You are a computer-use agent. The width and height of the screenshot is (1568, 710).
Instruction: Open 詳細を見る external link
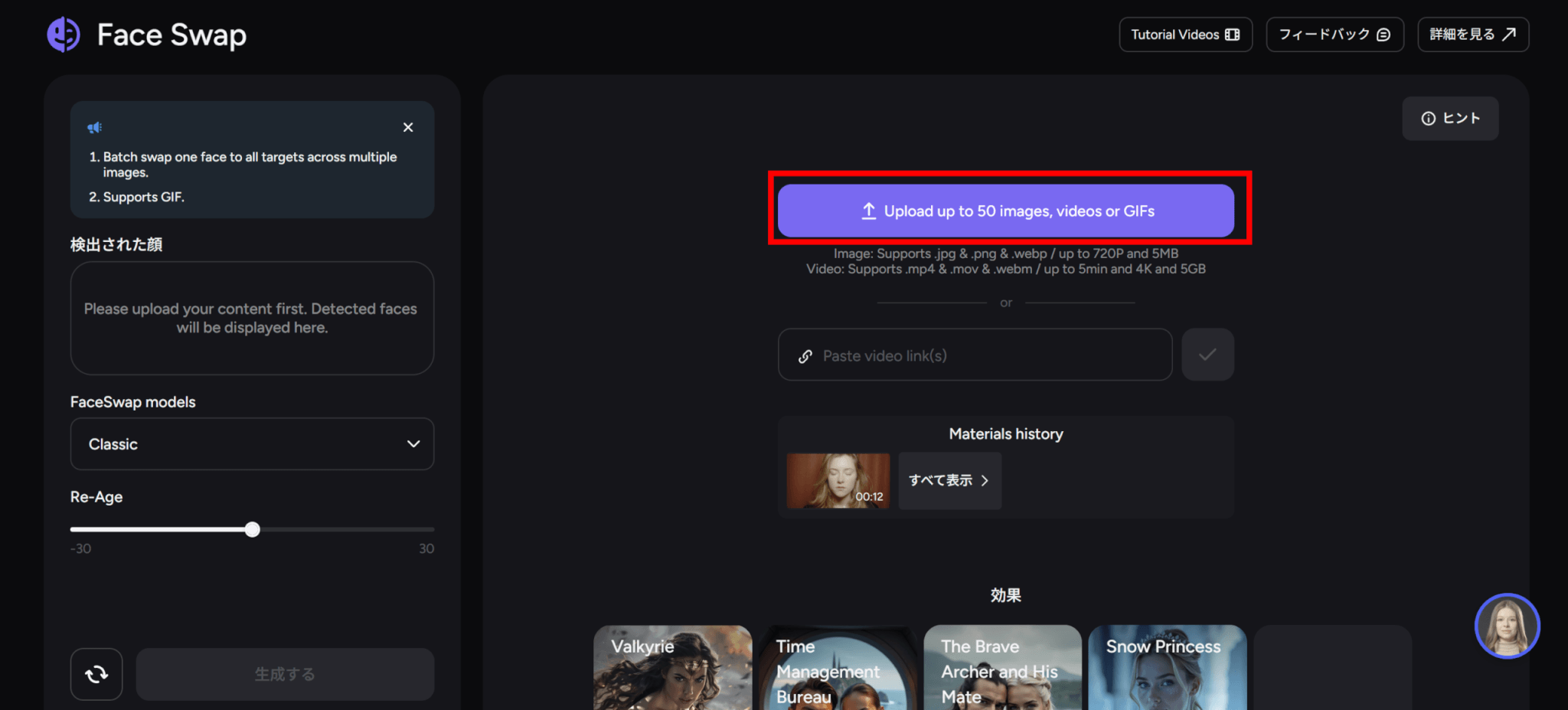click(1473, 34)
